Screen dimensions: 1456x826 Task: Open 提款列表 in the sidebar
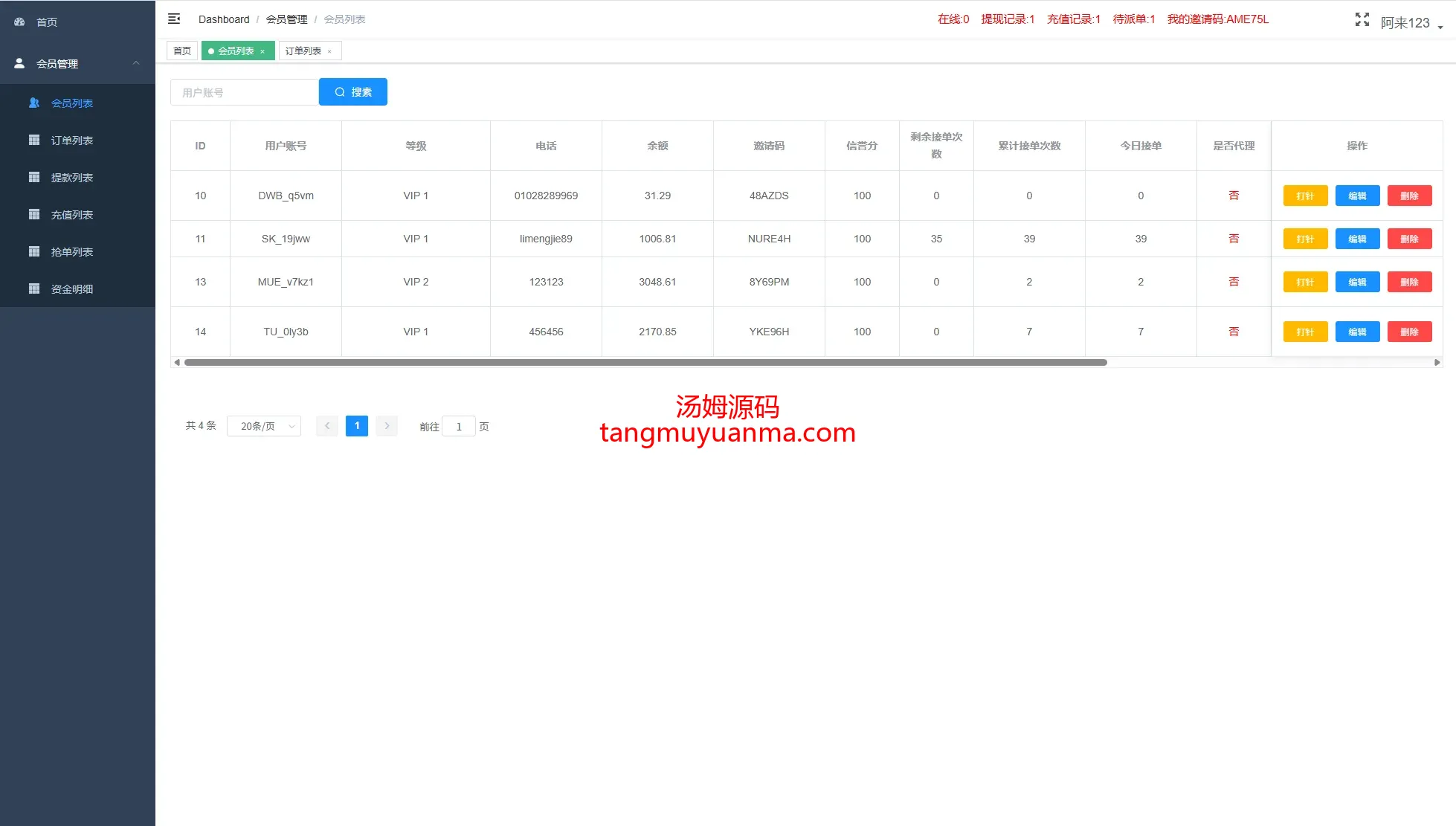(71, 178)
